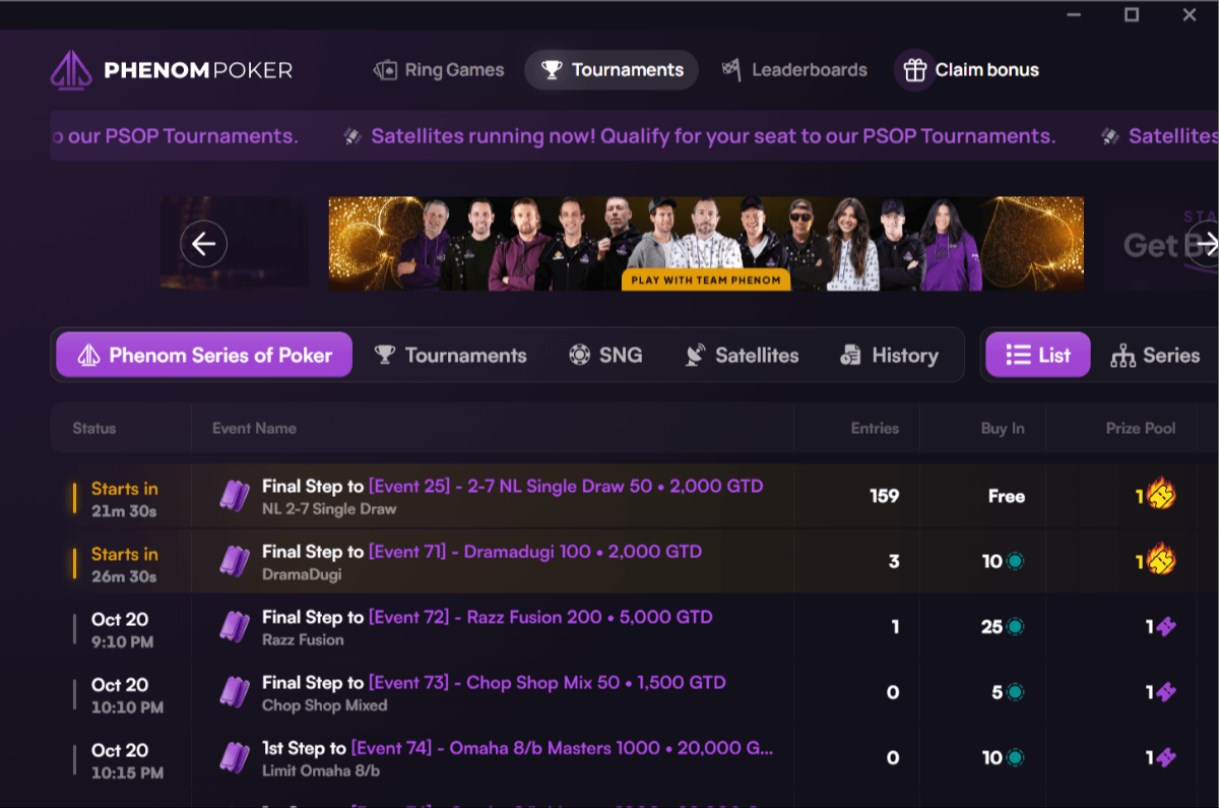Select the Phenom Series of Poker filter
This screenshot has height=808, width=1219.
pyautogui.click(x=204, y=355)
